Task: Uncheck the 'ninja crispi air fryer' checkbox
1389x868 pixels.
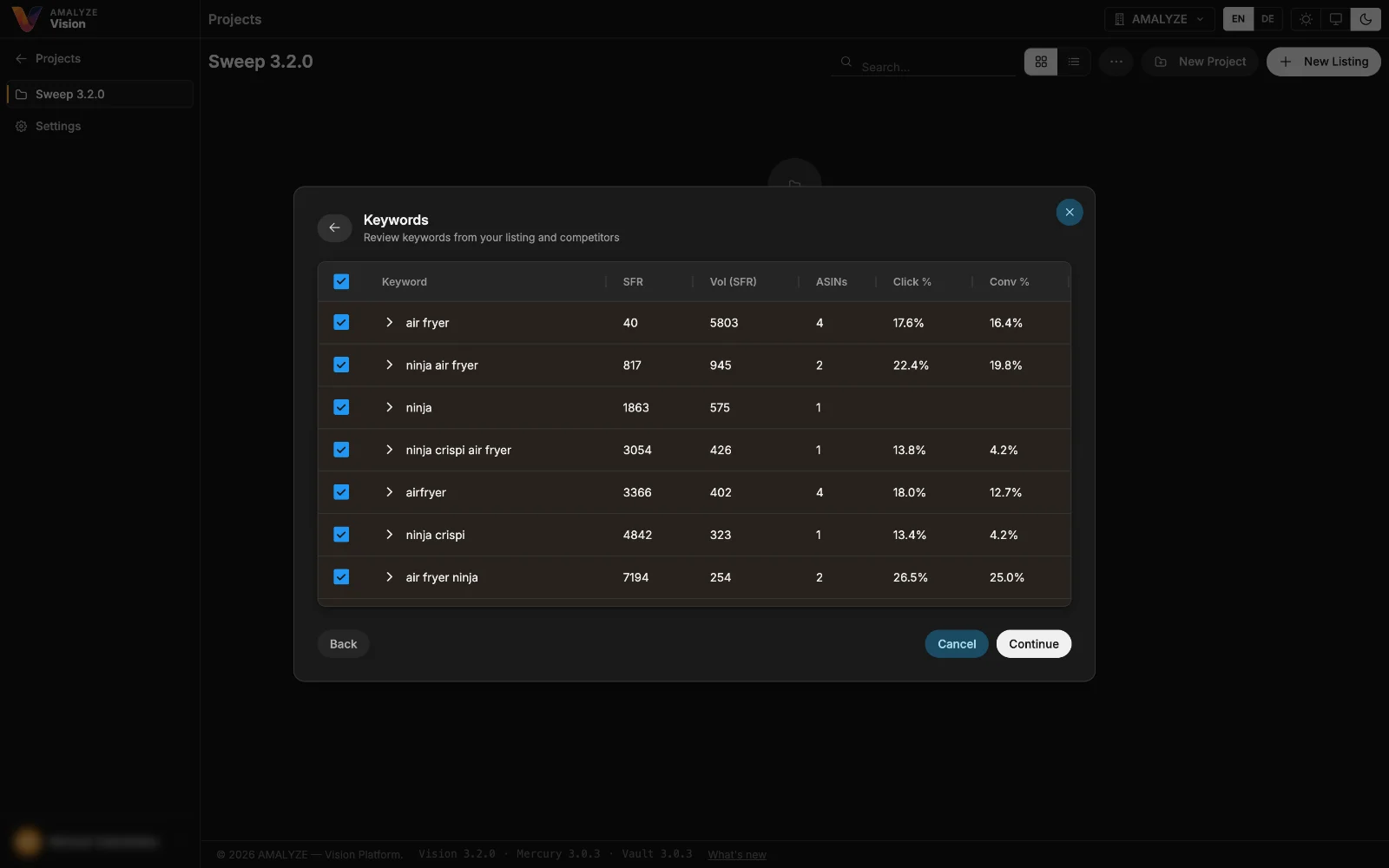Action: pyautogui.click(x=341, y=450)
